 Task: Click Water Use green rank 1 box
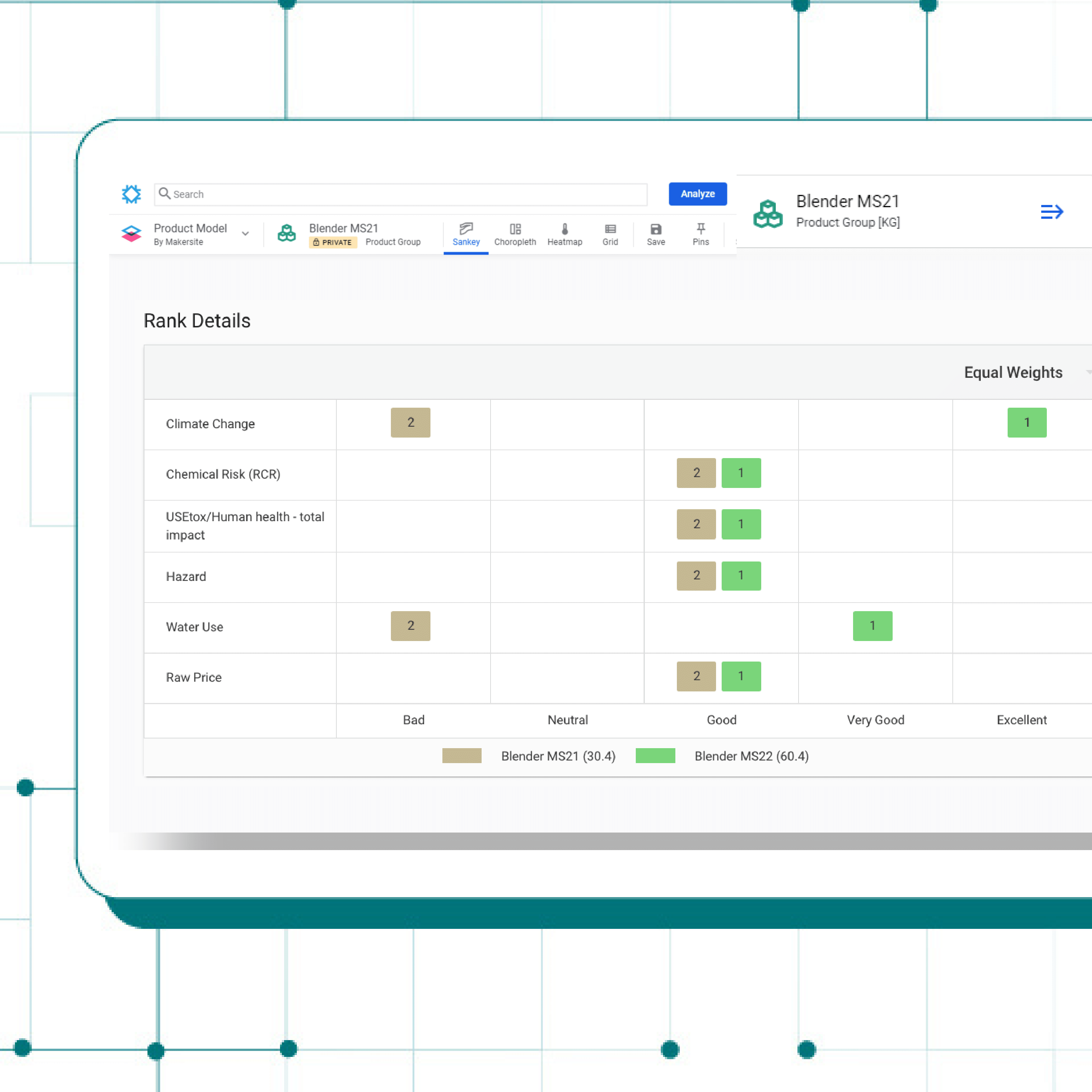(873, 626)
